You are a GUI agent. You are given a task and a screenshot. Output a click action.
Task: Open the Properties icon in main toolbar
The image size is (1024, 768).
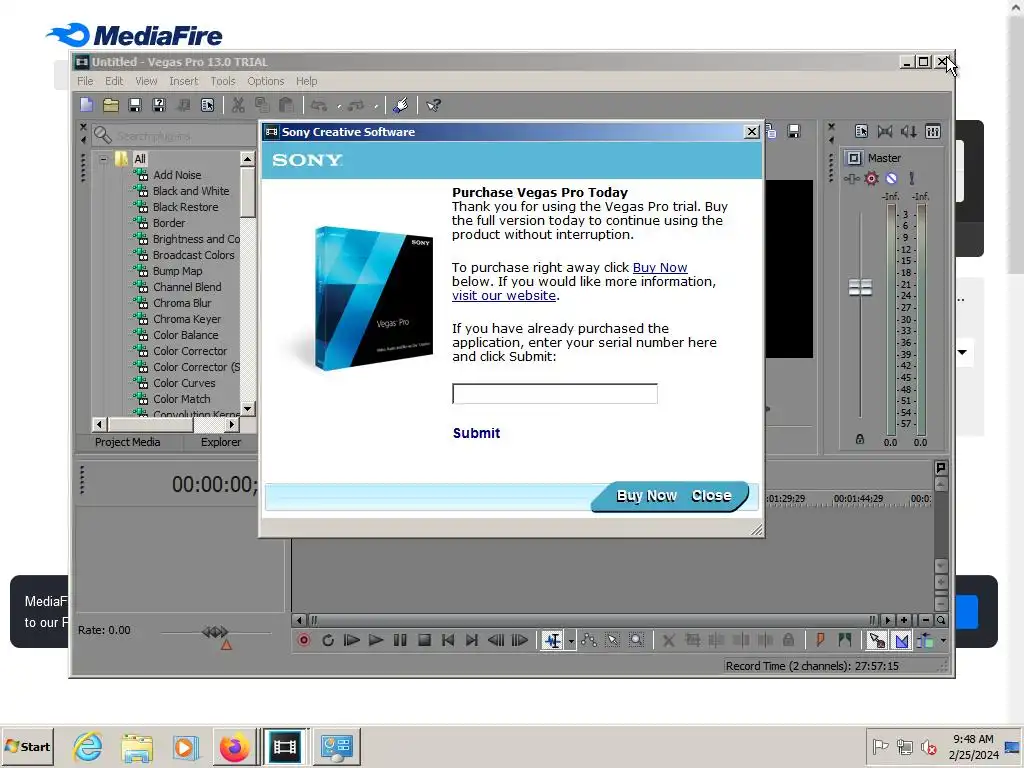click(x=208, y=105)
